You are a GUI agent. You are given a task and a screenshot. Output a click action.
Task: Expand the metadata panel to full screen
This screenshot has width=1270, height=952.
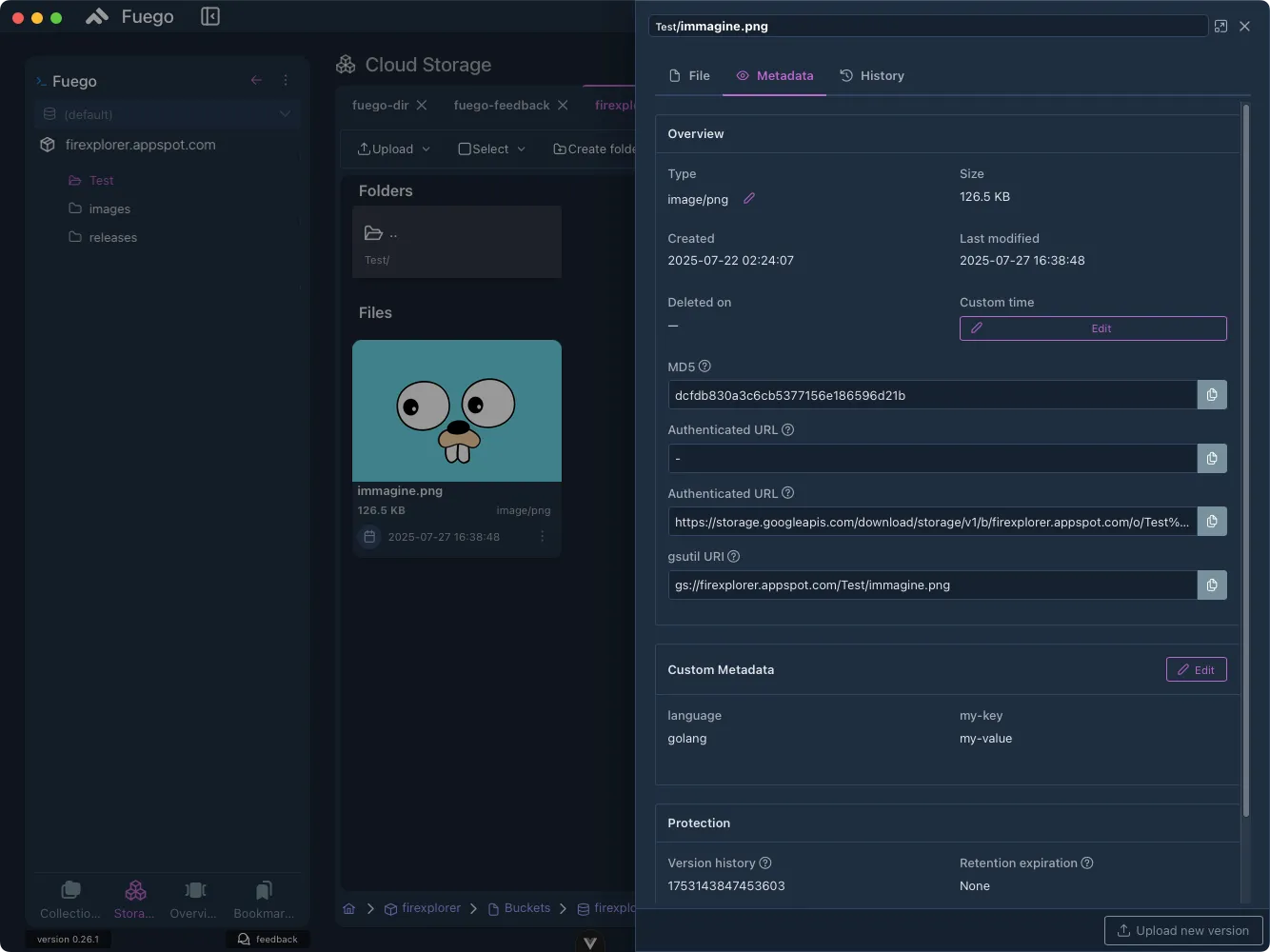click(x=1220, y=26)
